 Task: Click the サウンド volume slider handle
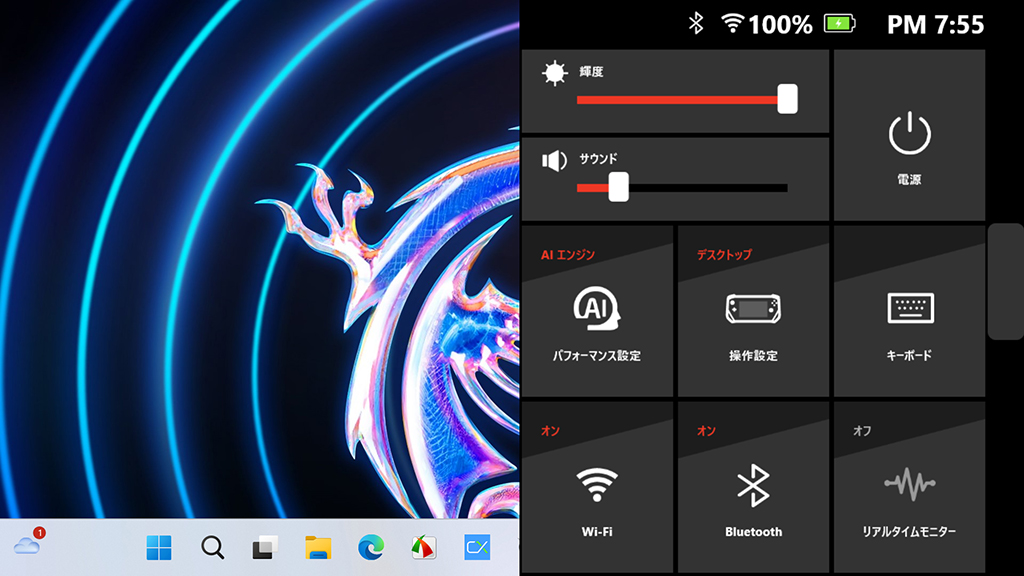tap(618, 187)
